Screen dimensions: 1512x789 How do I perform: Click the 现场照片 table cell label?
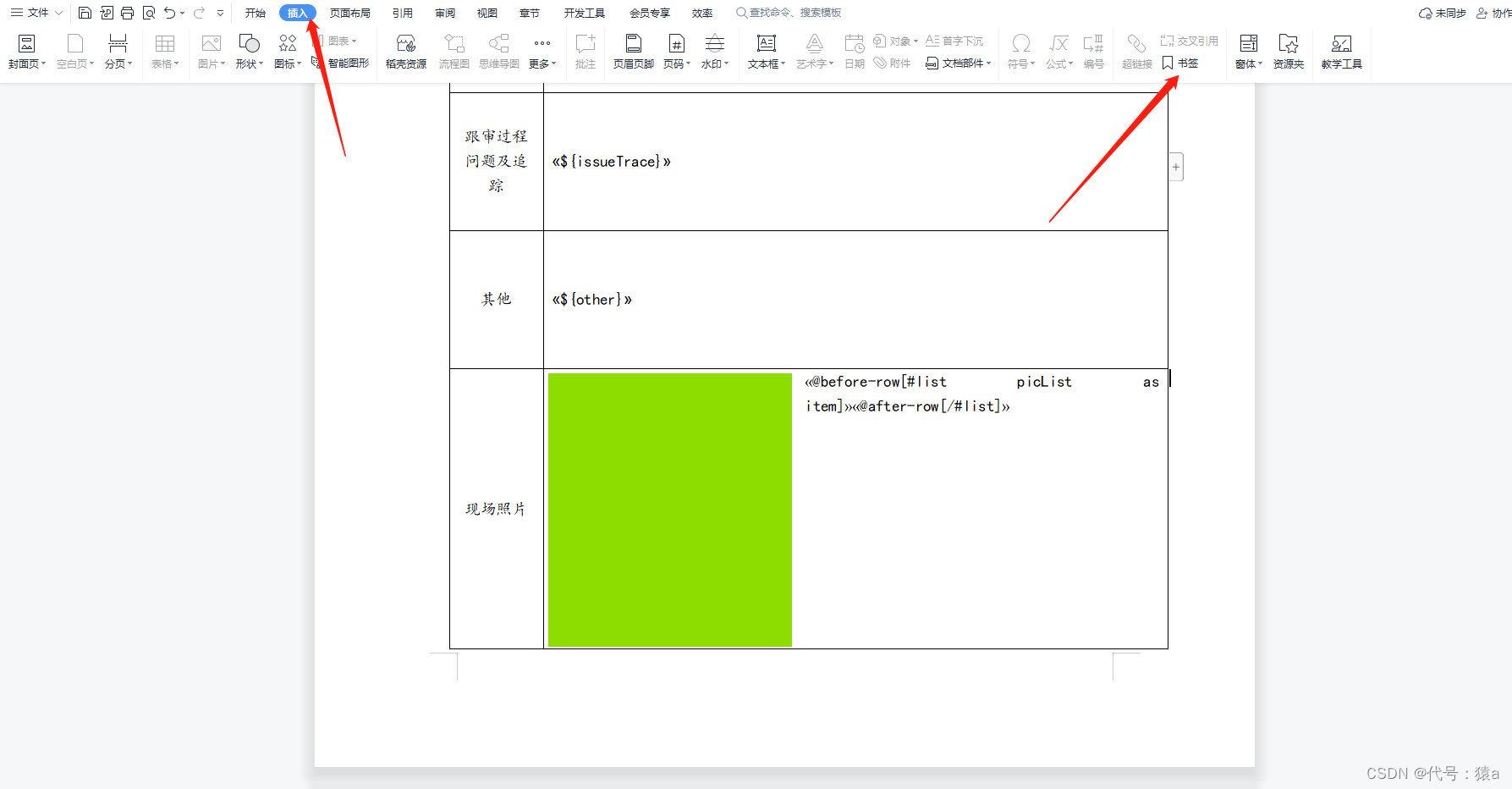tap(496, 509)
